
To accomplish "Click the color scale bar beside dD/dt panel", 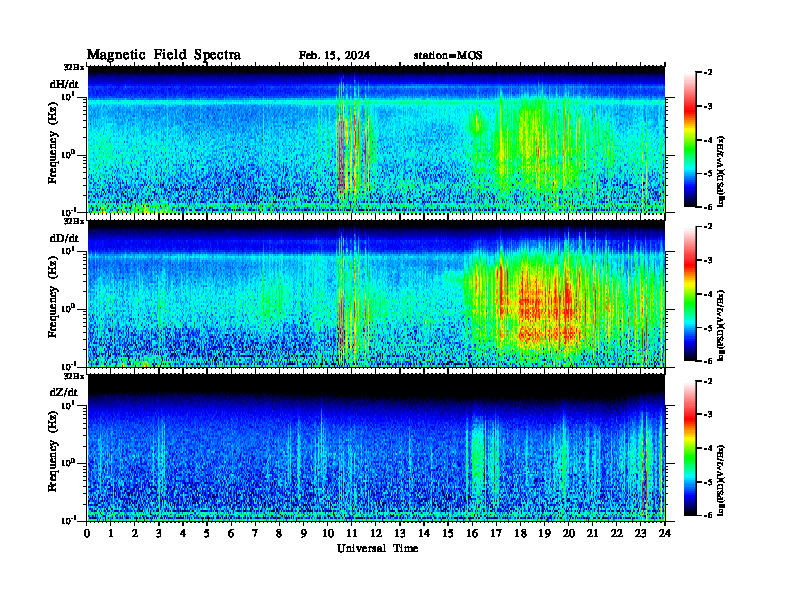I will coord(689,294).
